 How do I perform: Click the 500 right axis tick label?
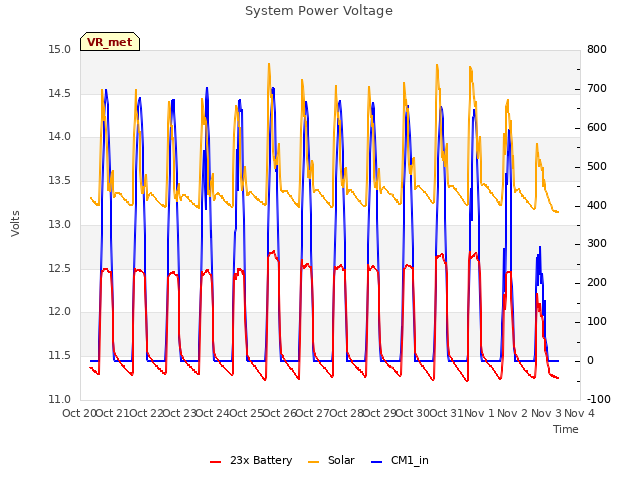tap(597, 167)
